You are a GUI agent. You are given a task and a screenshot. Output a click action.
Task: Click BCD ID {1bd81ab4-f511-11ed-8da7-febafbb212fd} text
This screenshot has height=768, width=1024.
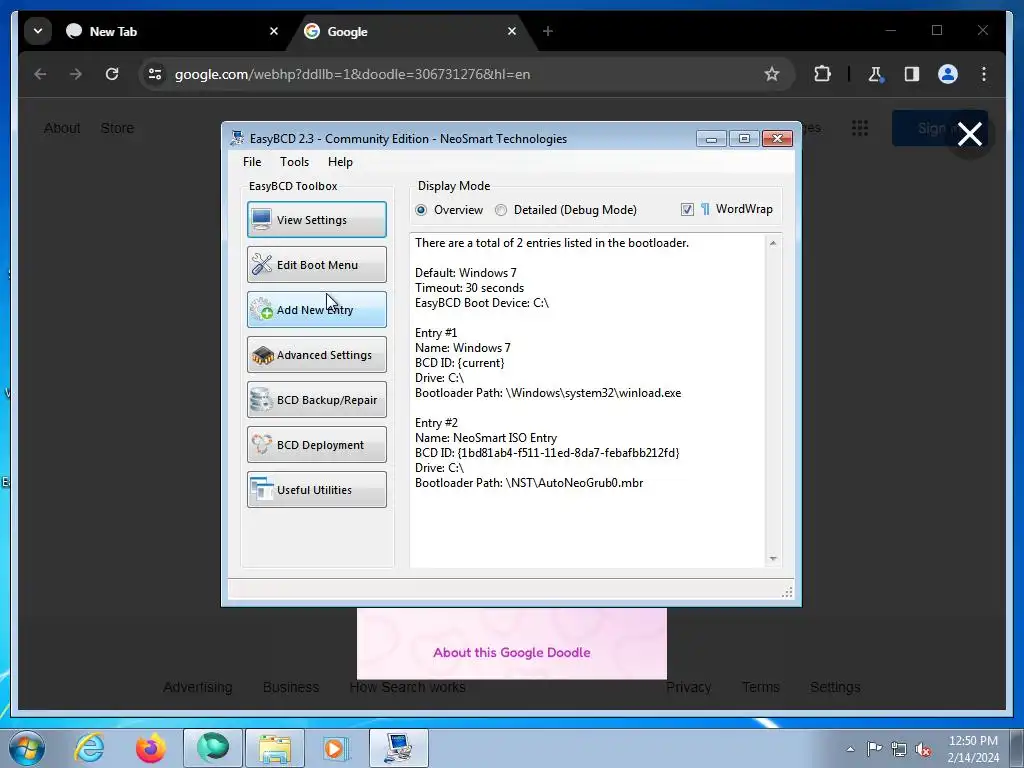coord(547,453)
